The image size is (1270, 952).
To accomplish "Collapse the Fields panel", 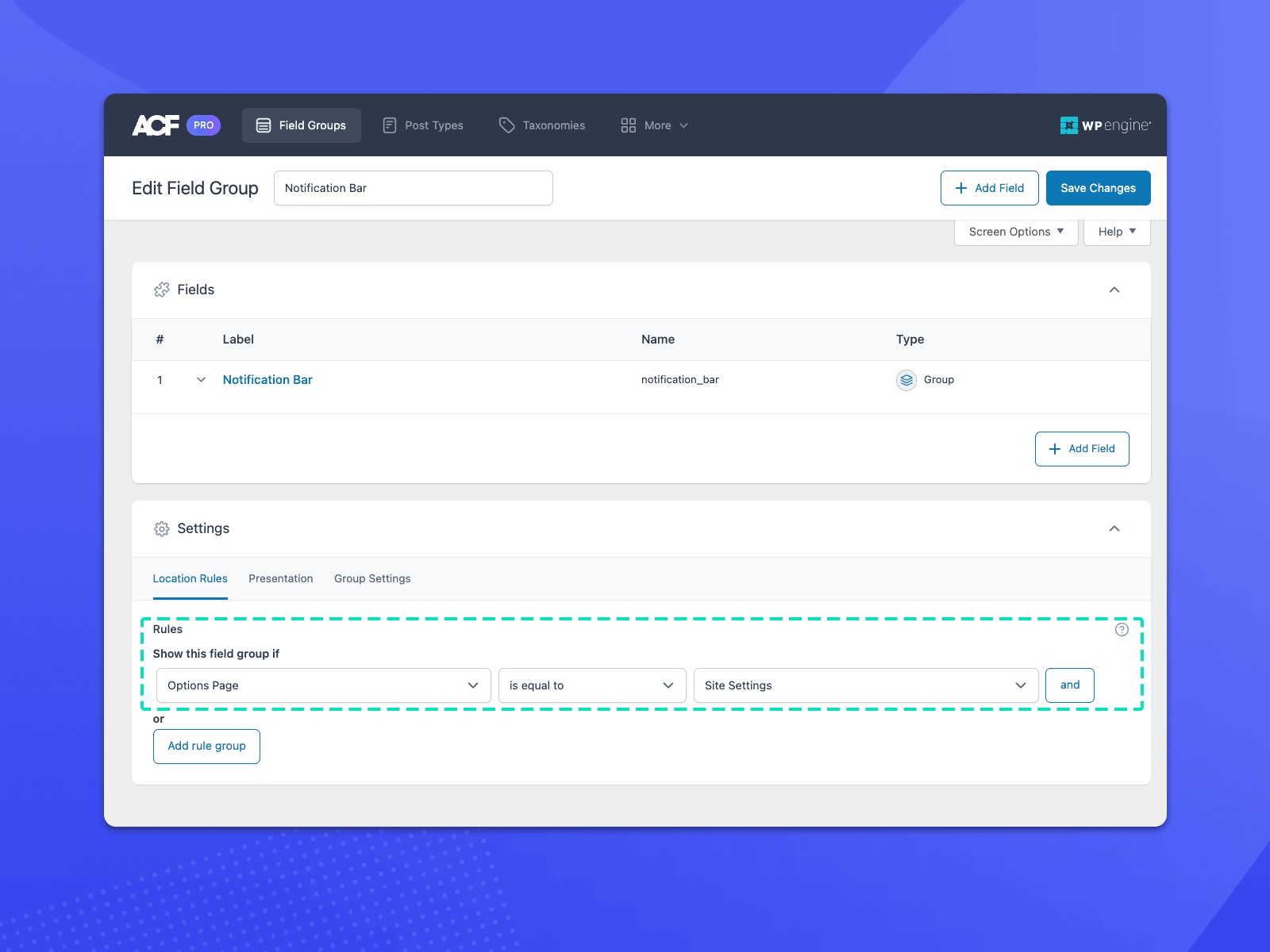I will tap(1114, 290).
